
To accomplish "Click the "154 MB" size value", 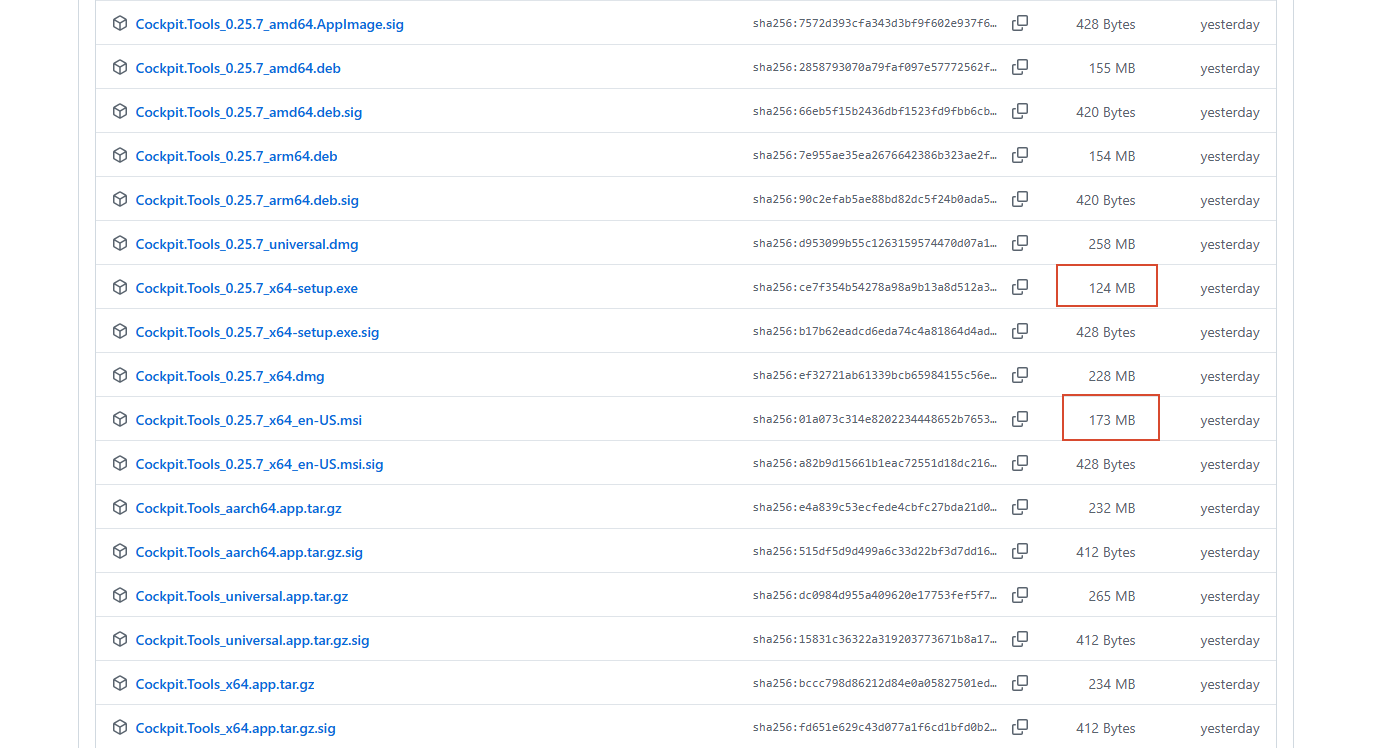I will pyautogui.click(x=1112, y=156).
